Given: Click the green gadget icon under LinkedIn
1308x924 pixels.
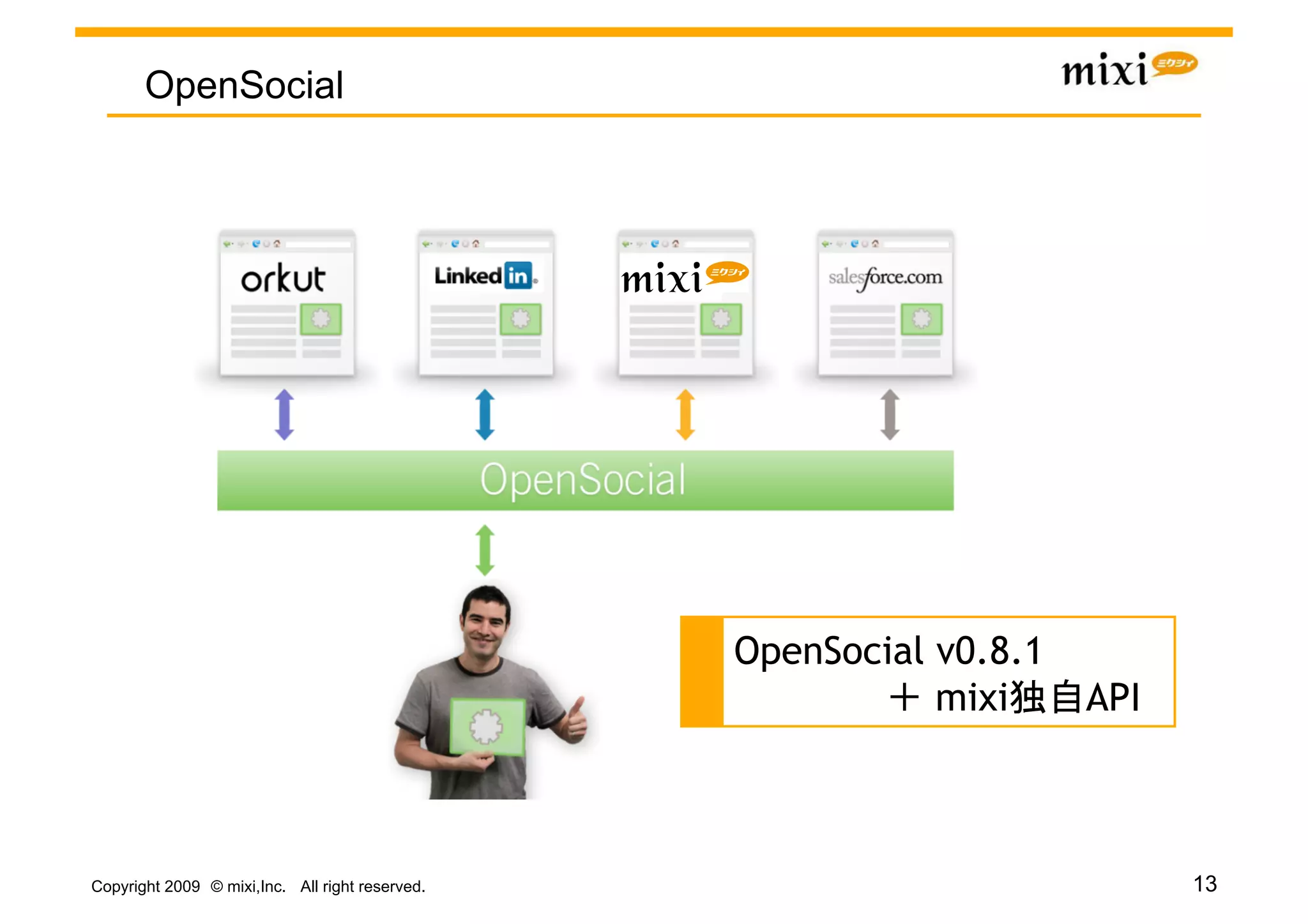Looking at the screenshot, I should click(x=521, y=319).
